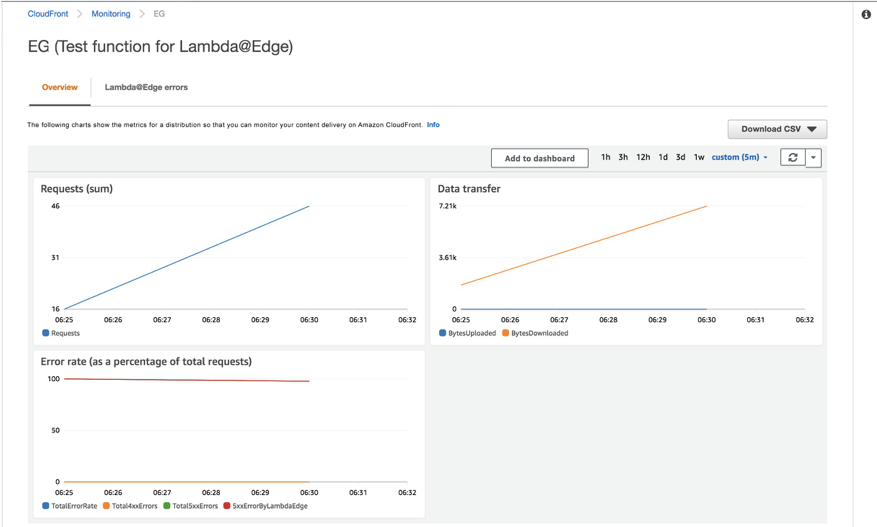Select the 1h time range
The width and height of the screenshot is (877, 527).
point(605,157)
